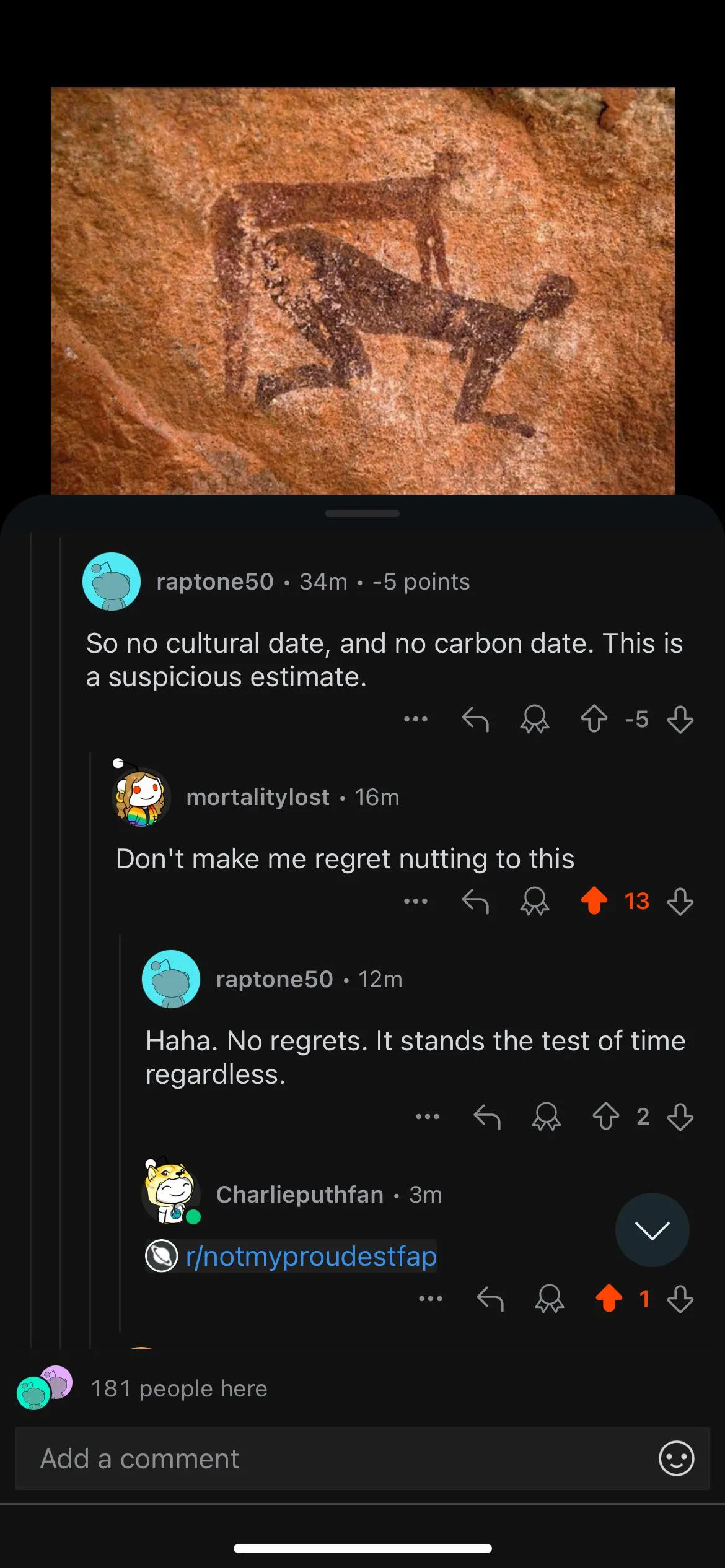Open more options on mortalitylost's comment

point(416,901)
